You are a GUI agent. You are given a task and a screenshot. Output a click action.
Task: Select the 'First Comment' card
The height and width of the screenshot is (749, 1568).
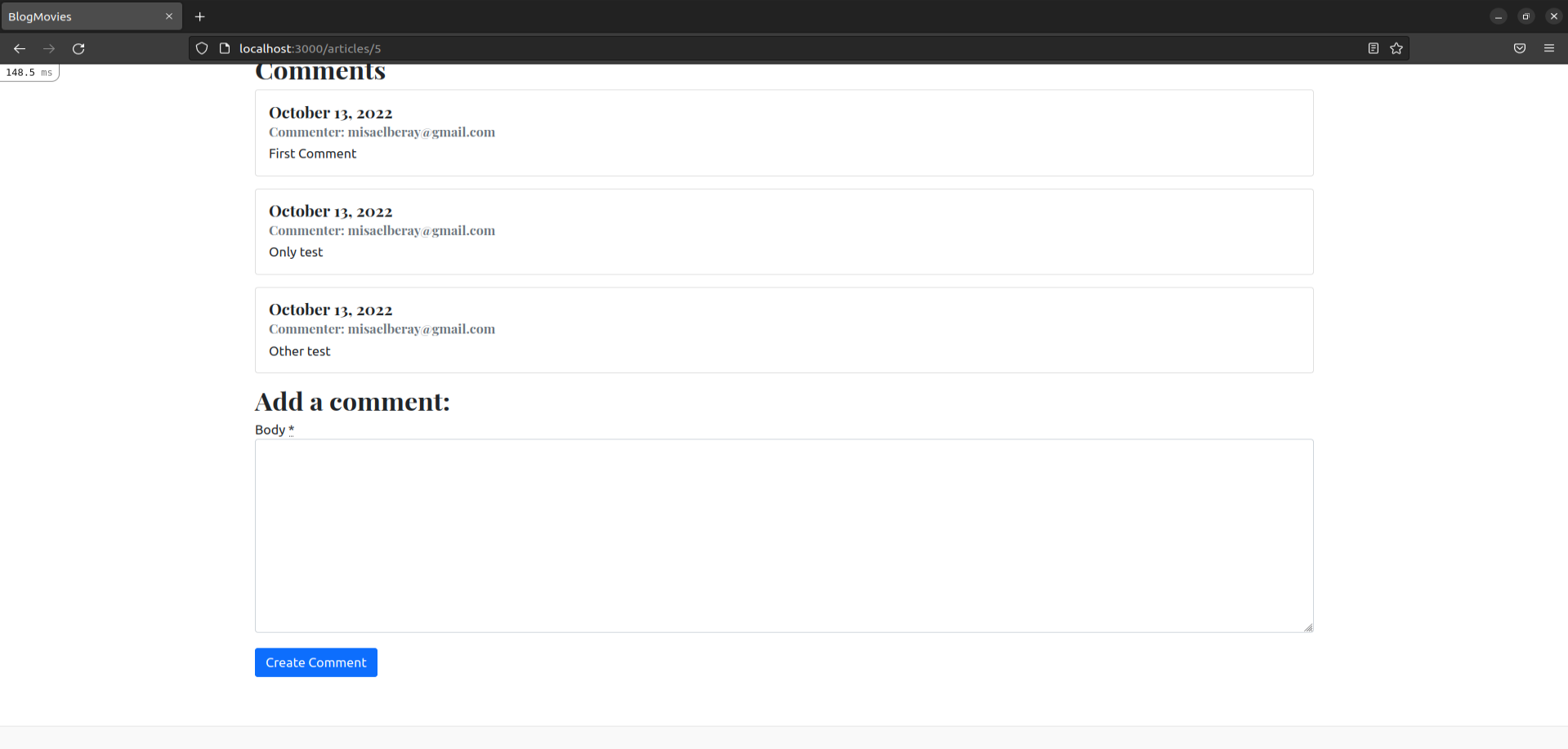(783, 132)
